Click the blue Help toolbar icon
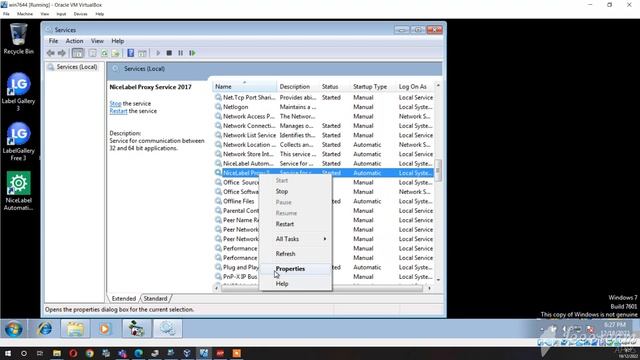The height and width of the screenshot is (360, 640). click(x=131, y=53)
